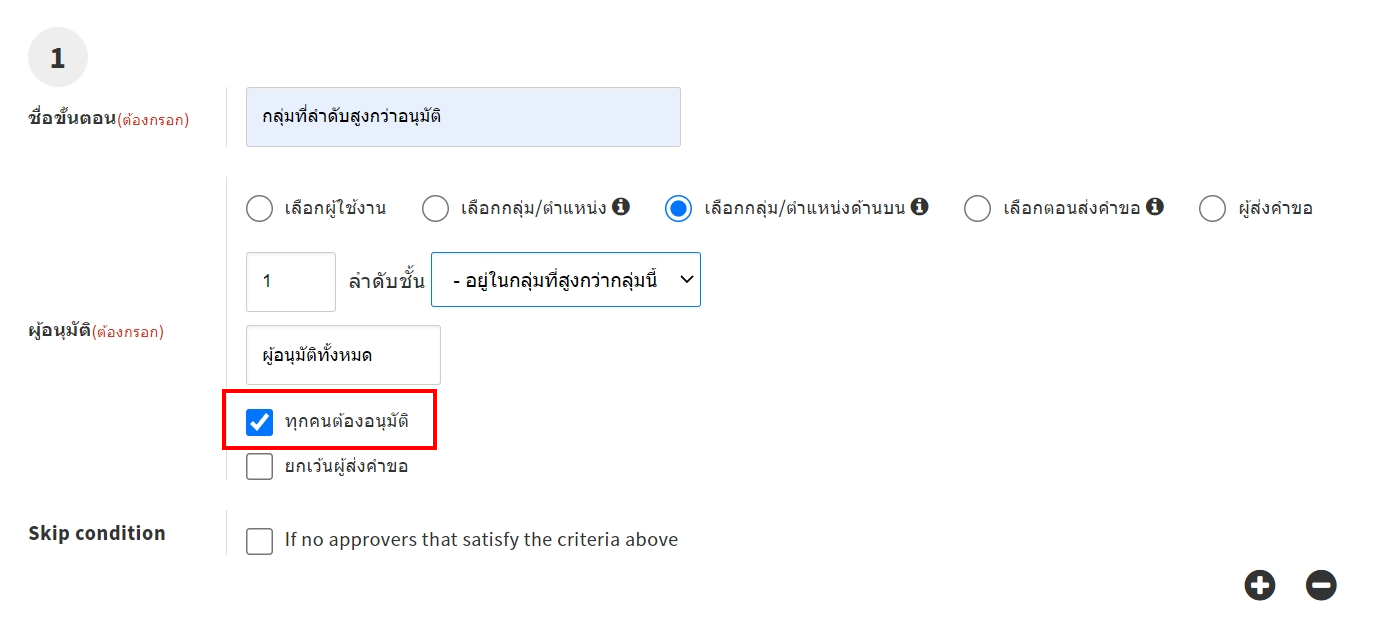Click info icon beside เลือกกลุ่ม/ตำแหน่ง
This screenshot has width=1388, height=632.
(x=621, y=207)
